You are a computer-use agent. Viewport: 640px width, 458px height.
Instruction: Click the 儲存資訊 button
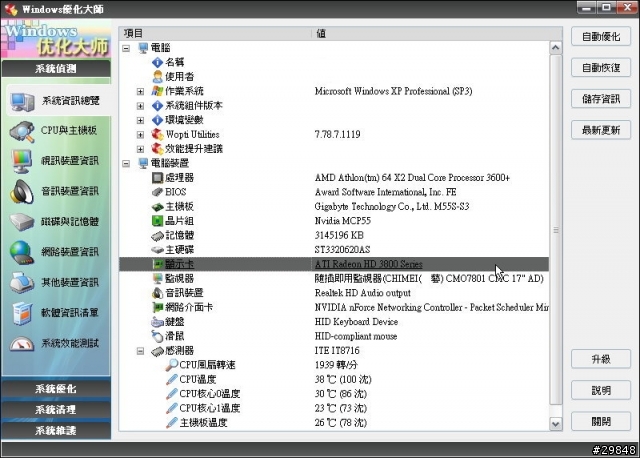point(601,99)
